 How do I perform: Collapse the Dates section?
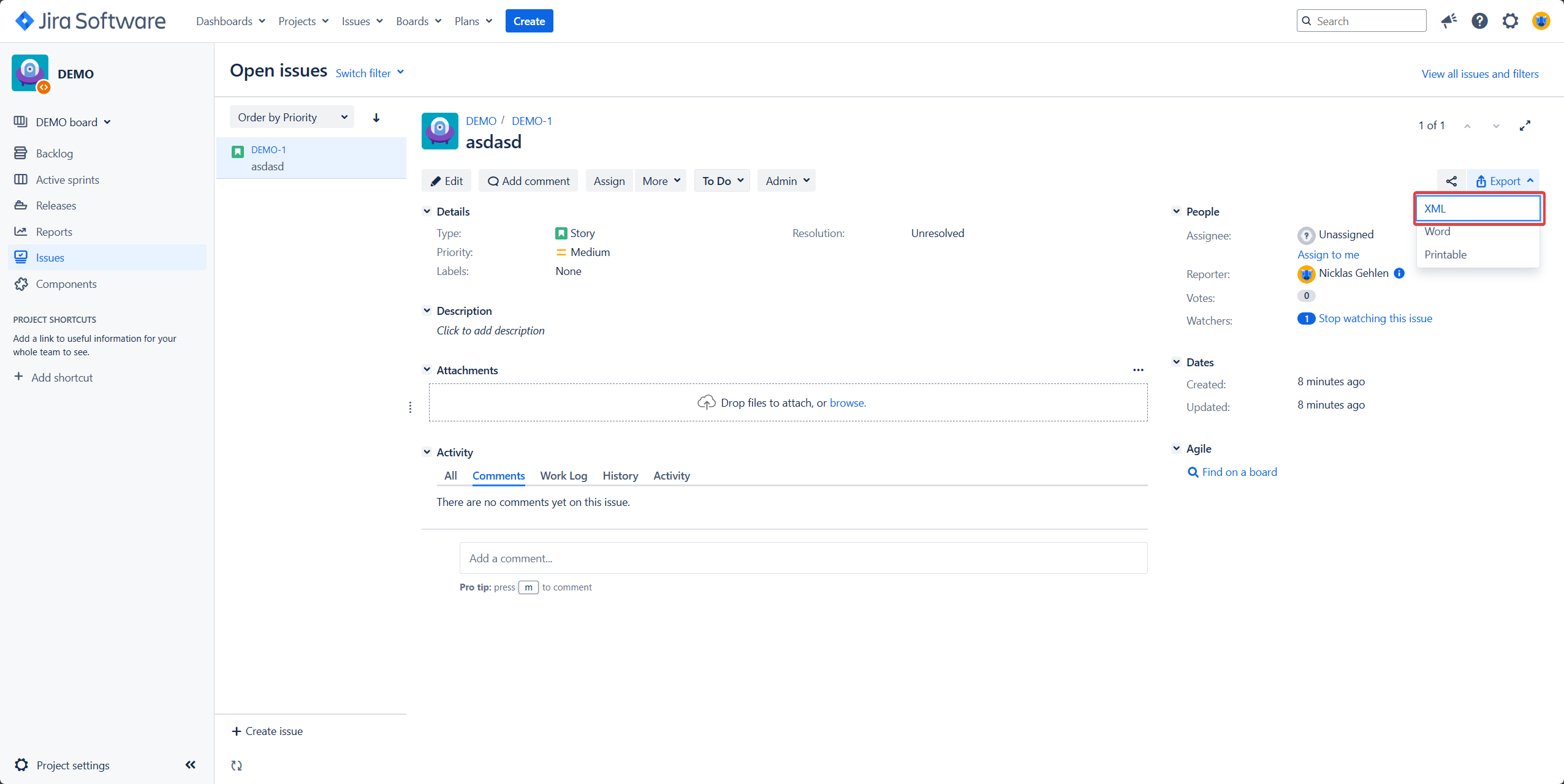pos(1176,362)
